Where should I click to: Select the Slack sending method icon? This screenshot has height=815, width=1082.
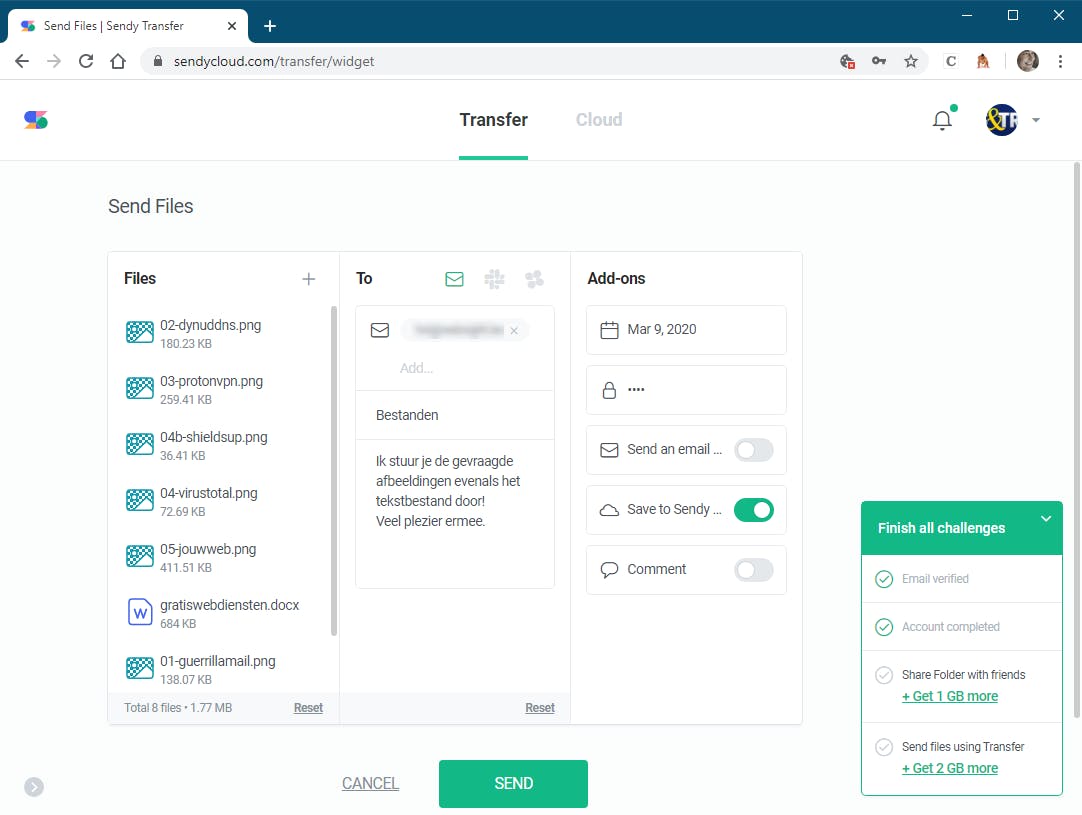coord(494,279)
